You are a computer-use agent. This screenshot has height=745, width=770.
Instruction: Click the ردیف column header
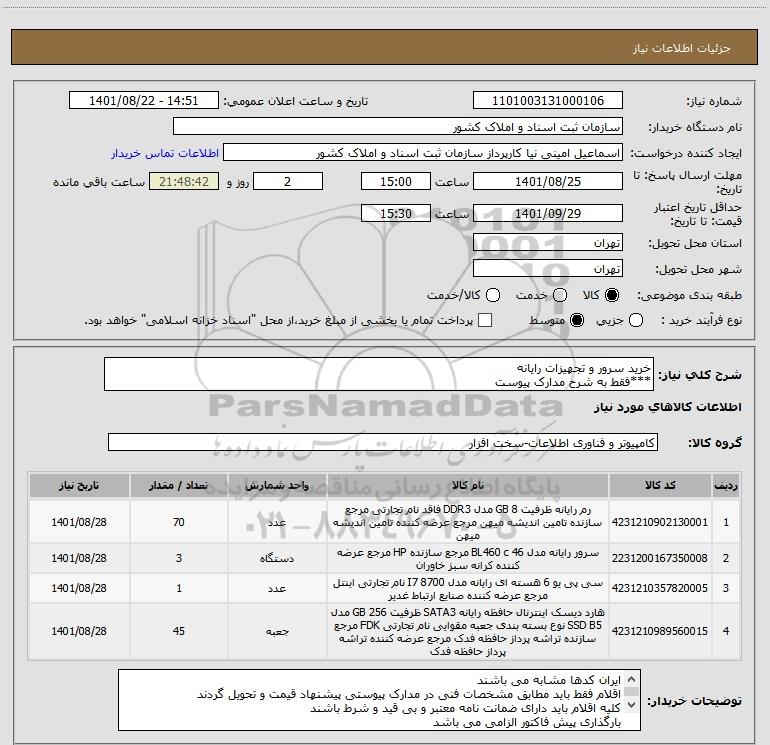click(726, 486)
